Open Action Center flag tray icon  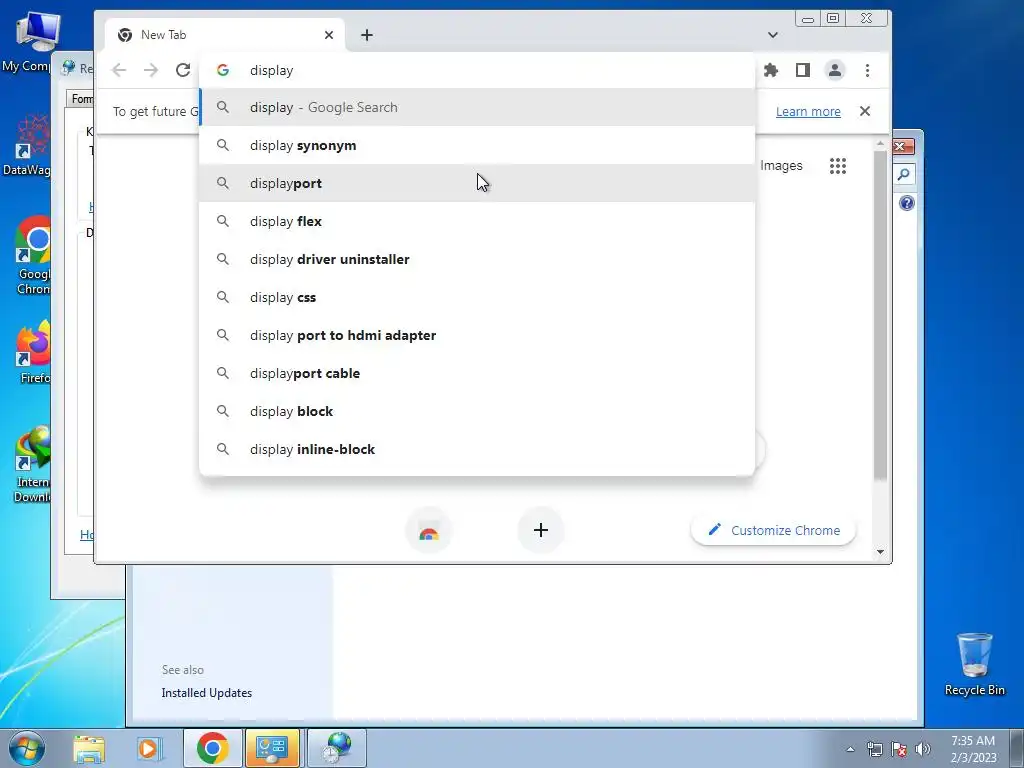899,749
